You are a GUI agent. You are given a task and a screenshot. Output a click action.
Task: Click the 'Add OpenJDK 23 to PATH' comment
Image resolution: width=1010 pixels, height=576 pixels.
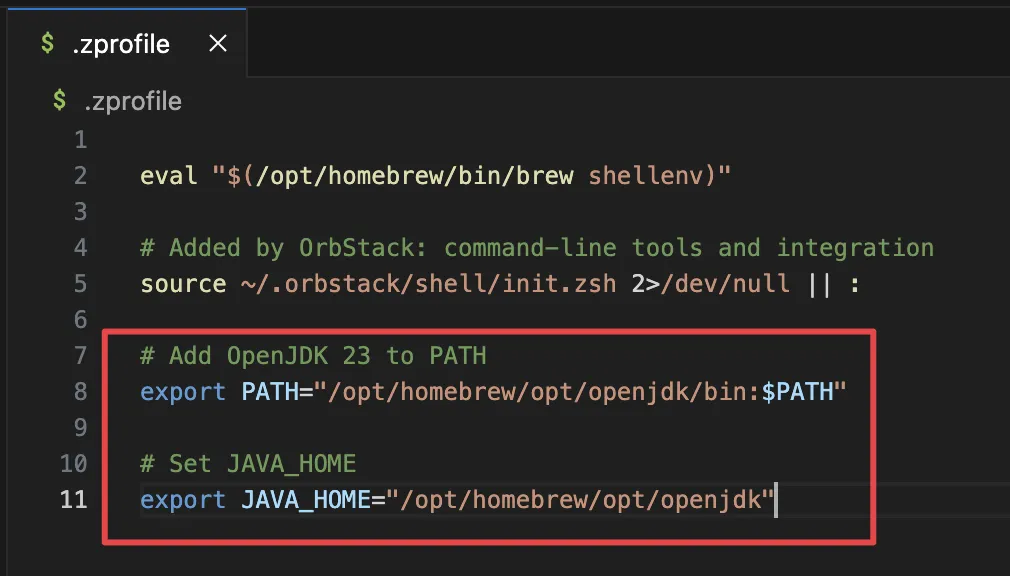313,355
